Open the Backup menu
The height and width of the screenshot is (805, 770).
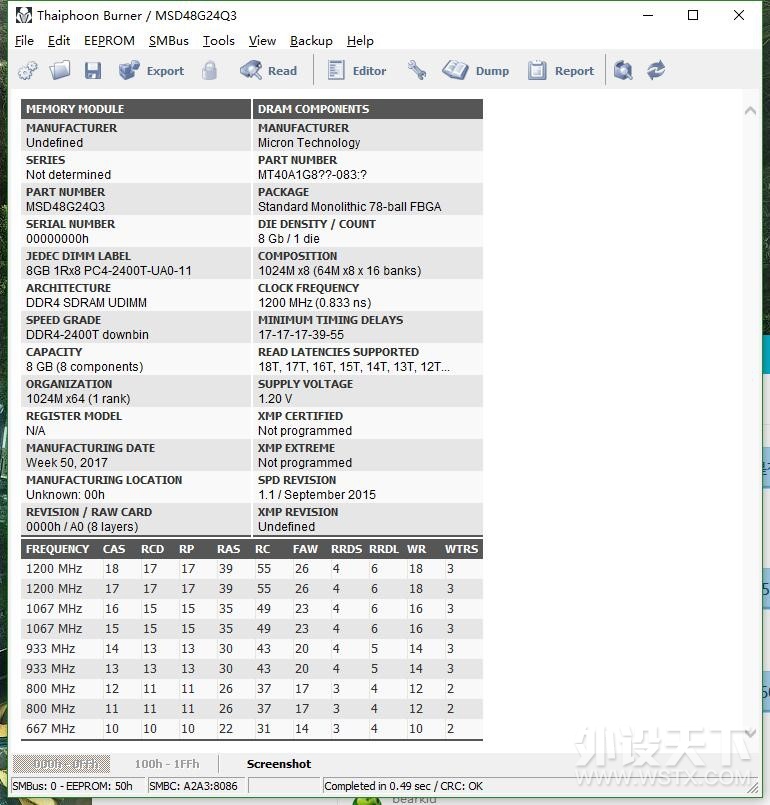(x=311, y=41)
